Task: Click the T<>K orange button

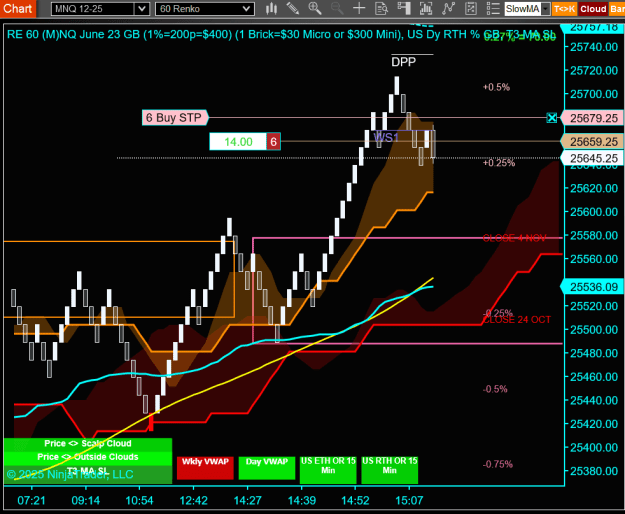Action: click(x=564, y=9)
